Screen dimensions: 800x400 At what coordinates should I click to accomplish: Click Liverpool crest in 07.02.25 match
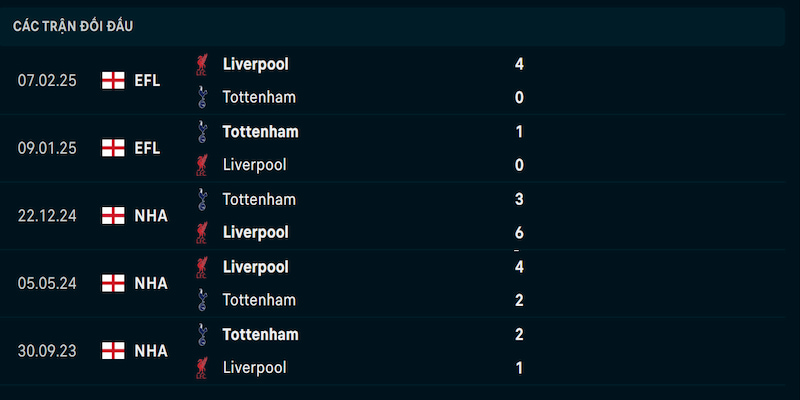click(202, 64)
